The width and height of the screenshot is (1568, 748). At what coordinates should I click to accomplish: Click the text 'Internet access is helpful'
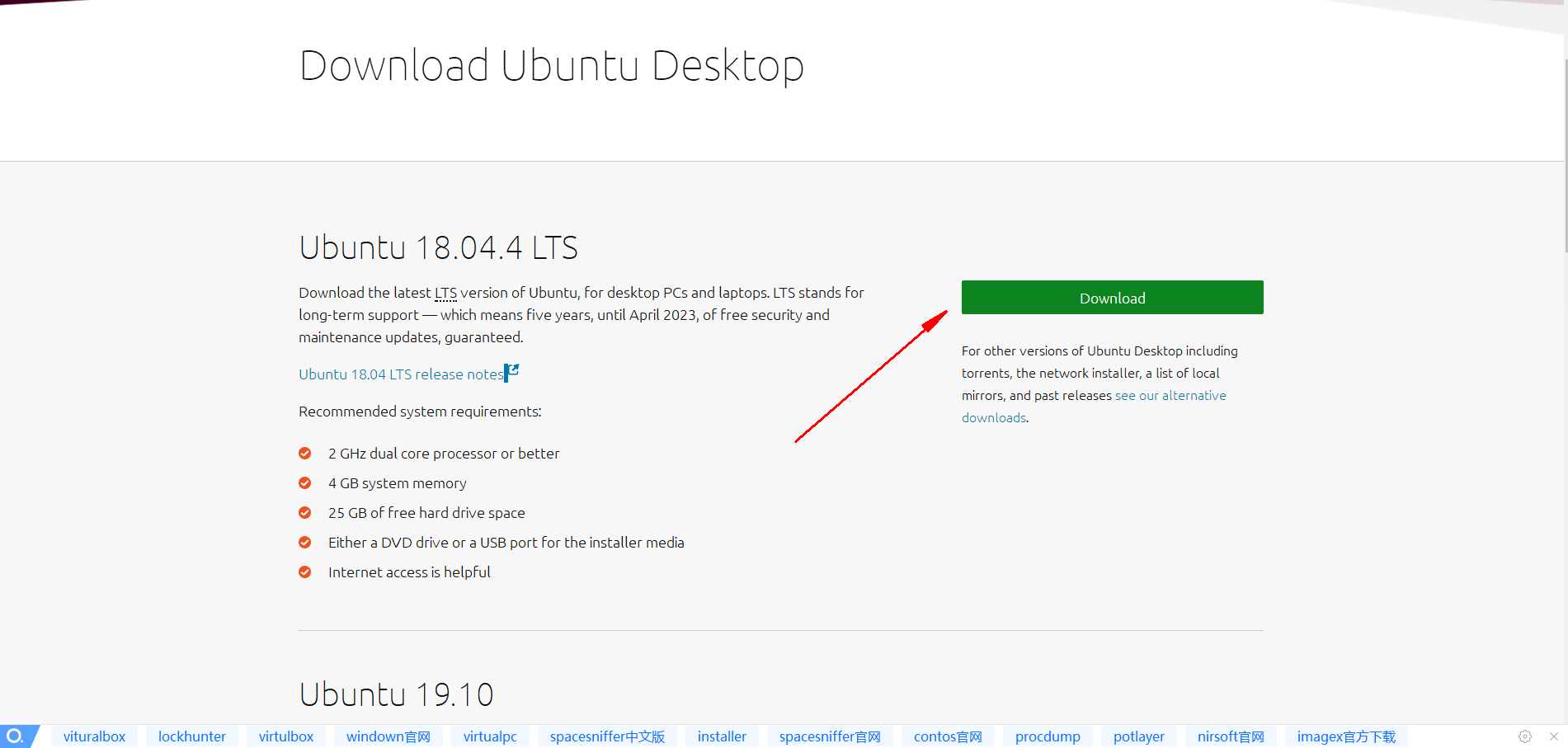(x=409, y=572)
